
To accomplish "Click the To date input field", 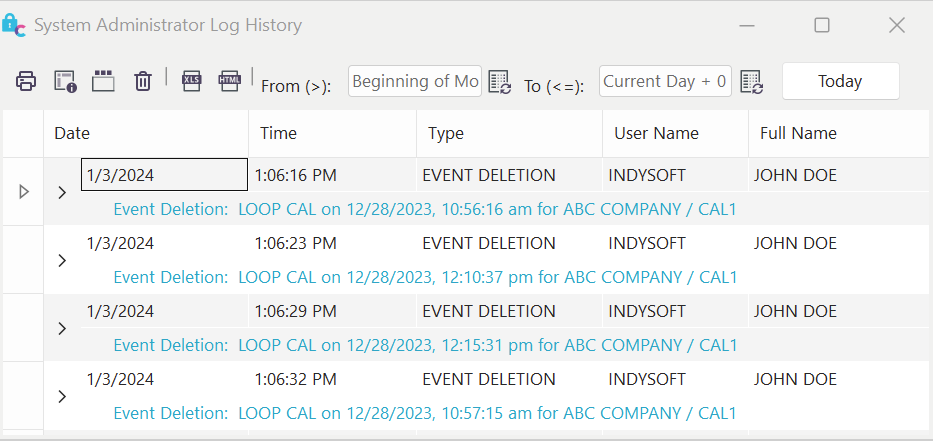I will point(665,81).
